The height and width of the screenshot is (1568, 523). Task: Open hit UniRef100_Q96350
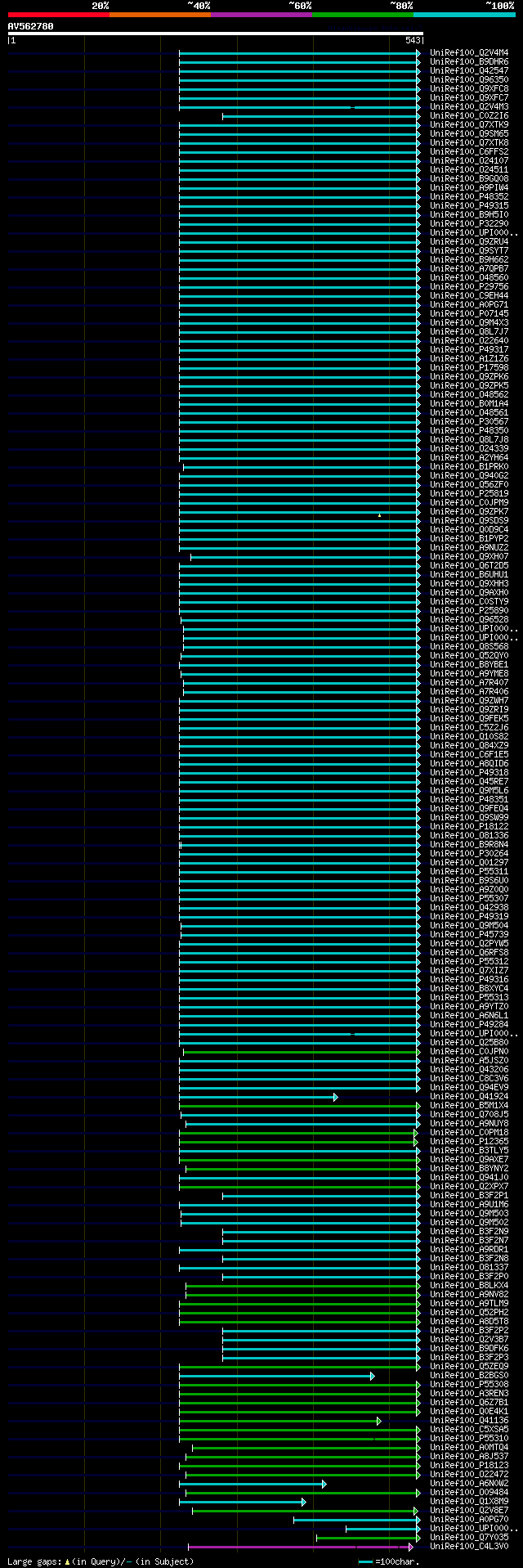(469, 79)
